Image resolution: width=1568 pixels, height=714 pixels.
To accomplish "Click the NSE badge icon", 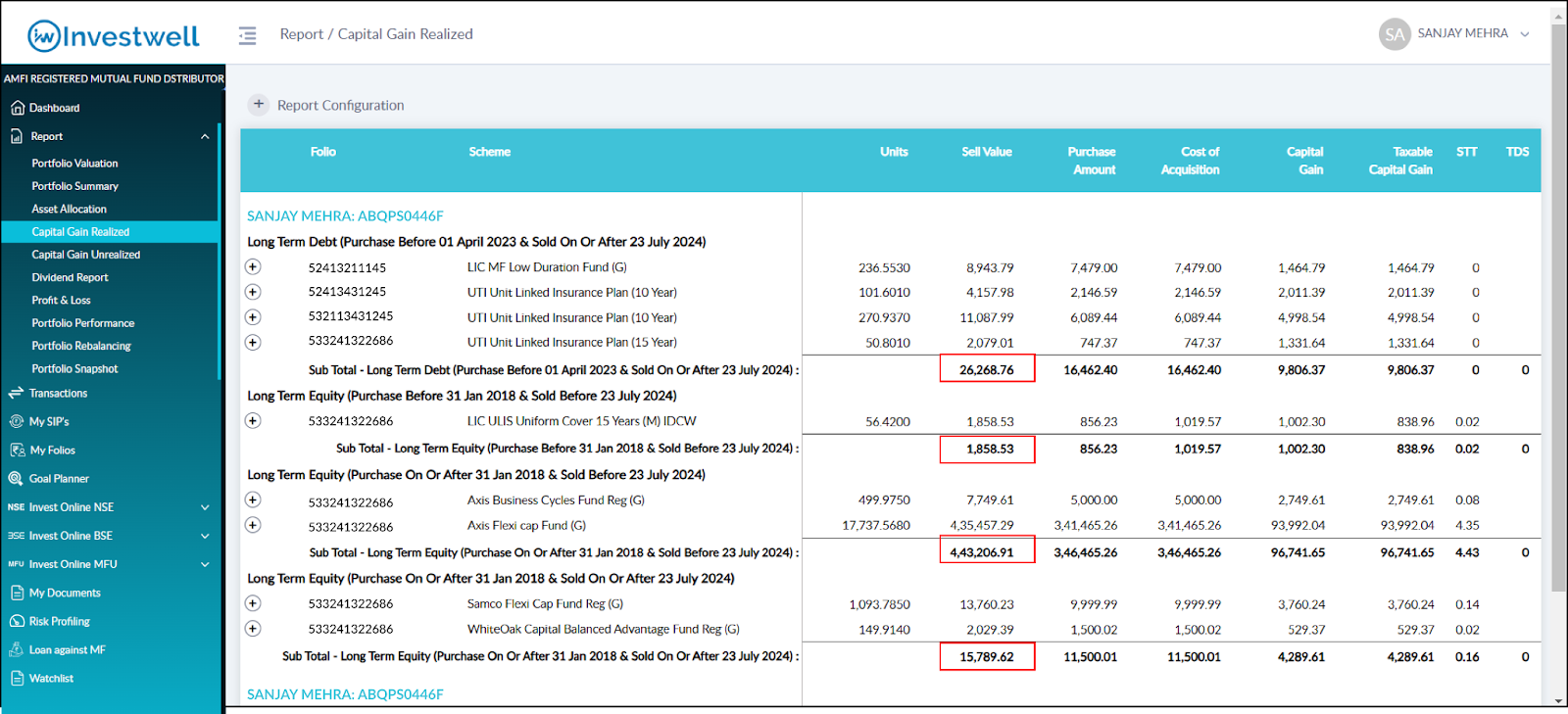I will pos(16,507).
